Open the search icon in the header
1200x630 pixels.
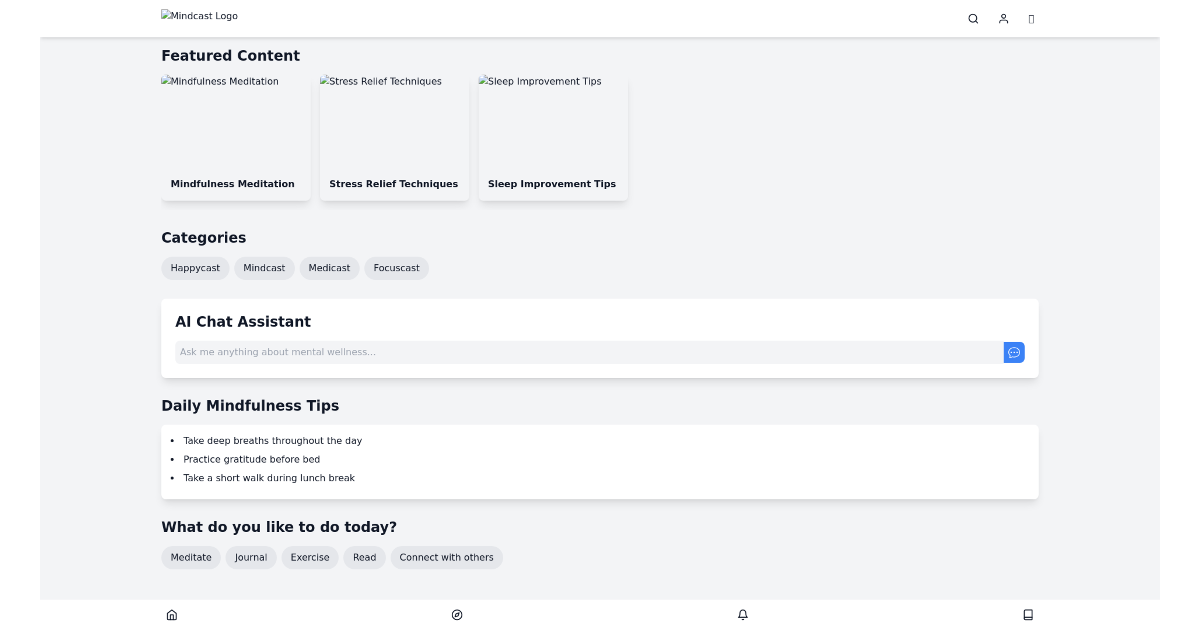pyautogui.click(x=972, y=18)
